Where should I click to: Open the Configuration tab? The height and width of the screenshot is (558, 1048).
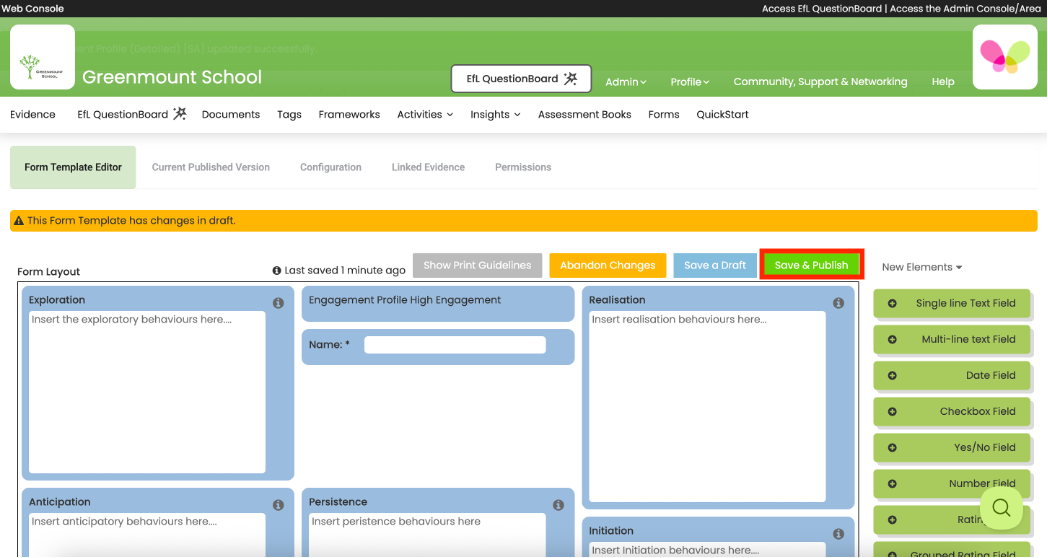tap(331, 167)
